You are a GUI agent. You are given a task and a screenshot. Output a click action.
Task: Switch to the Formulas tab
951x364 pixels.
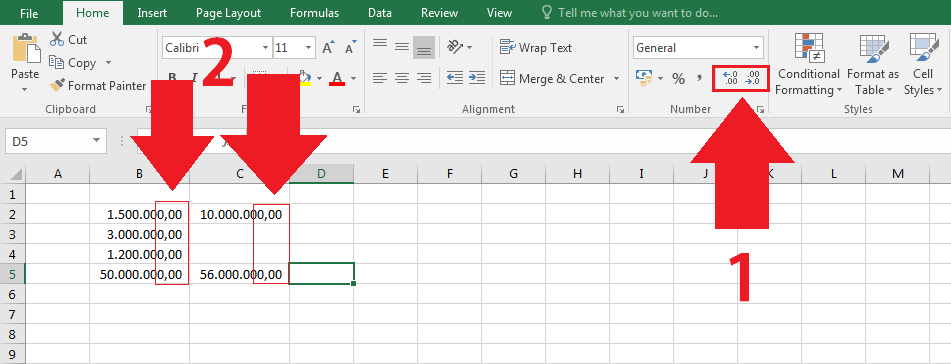[x=314, y=13]
